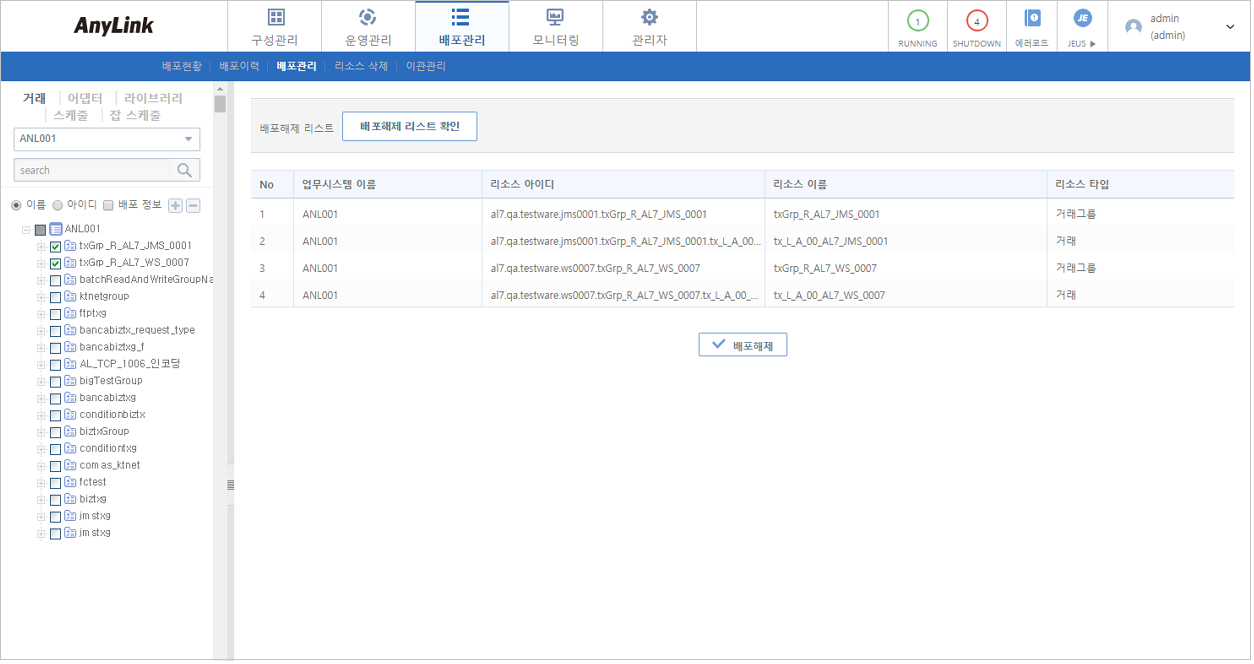The height and width of the screenshot is (664, 1254).
Task: Select the 아이디 radio button
Action: tap(58, 205)
